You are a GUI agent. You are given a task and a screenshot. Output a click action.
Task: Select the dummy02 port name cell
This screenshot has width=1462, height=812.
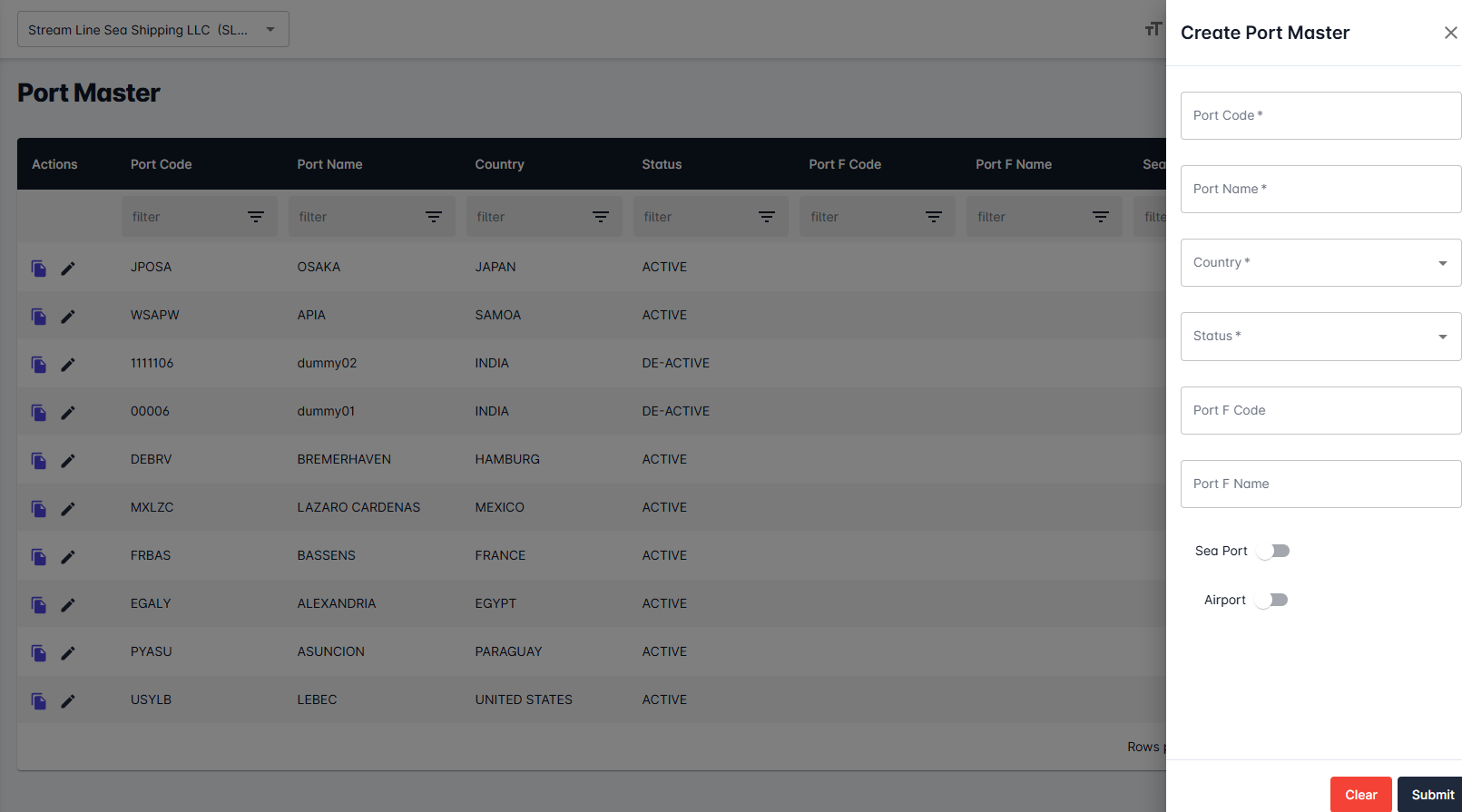pos(327,363)
